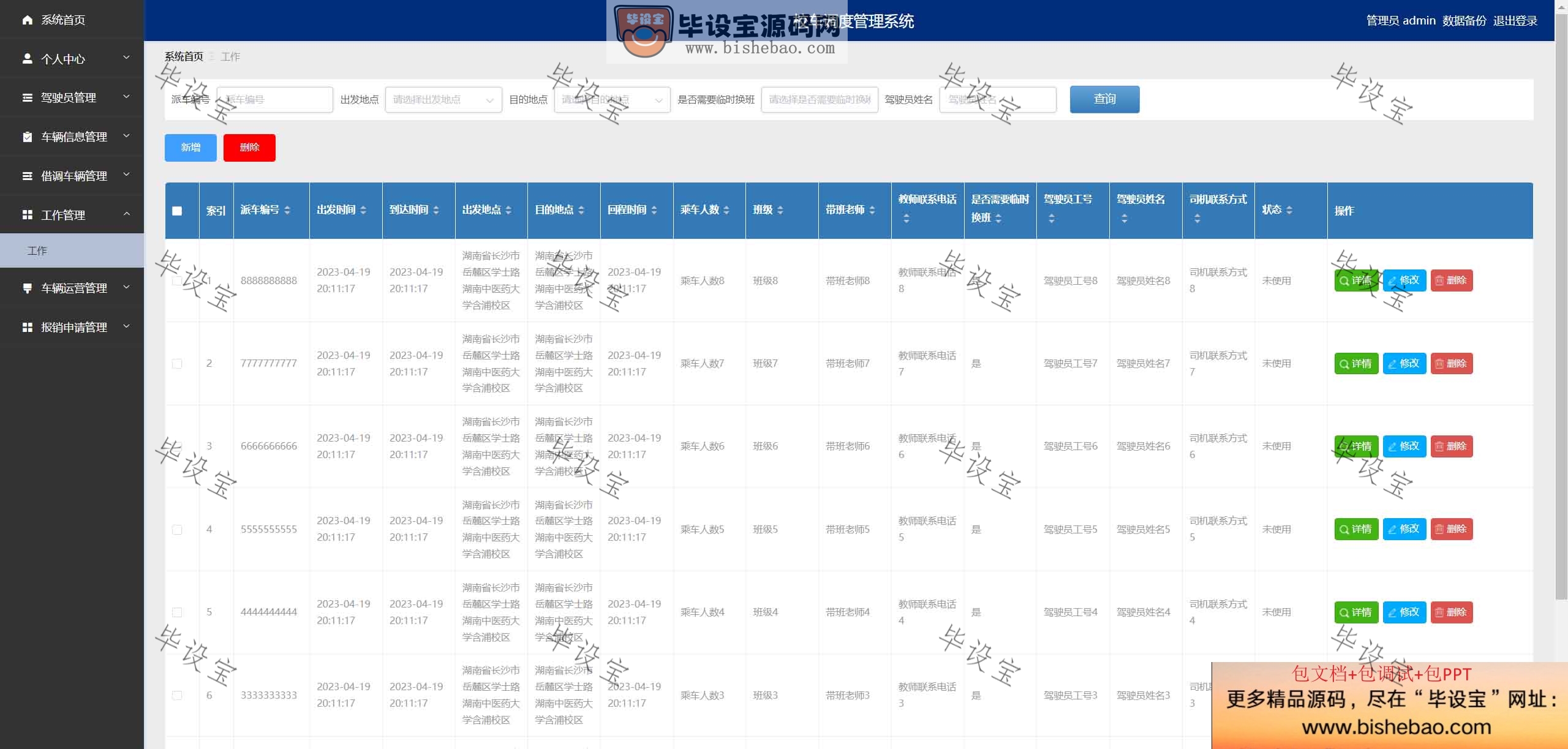This screenshot has height=749, width=1568.
Task: Click the blue 新增 button
Action: click(x=190, y=148)
